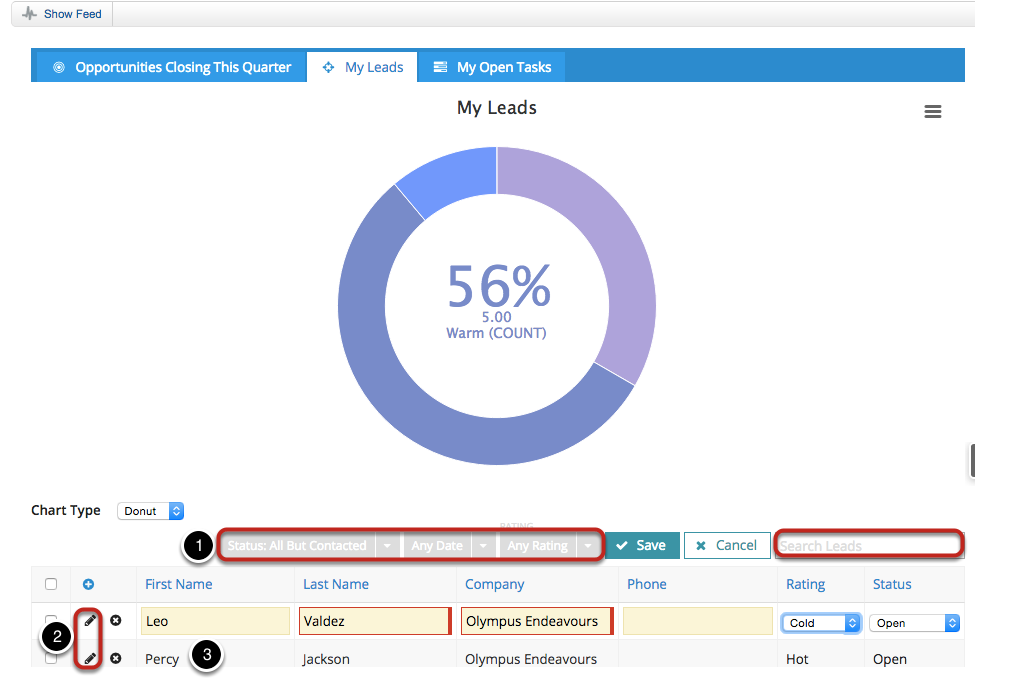Open the Rating dropdown showing Cold
This screenshot has height=693, width=1014.
tap(821, 623)
